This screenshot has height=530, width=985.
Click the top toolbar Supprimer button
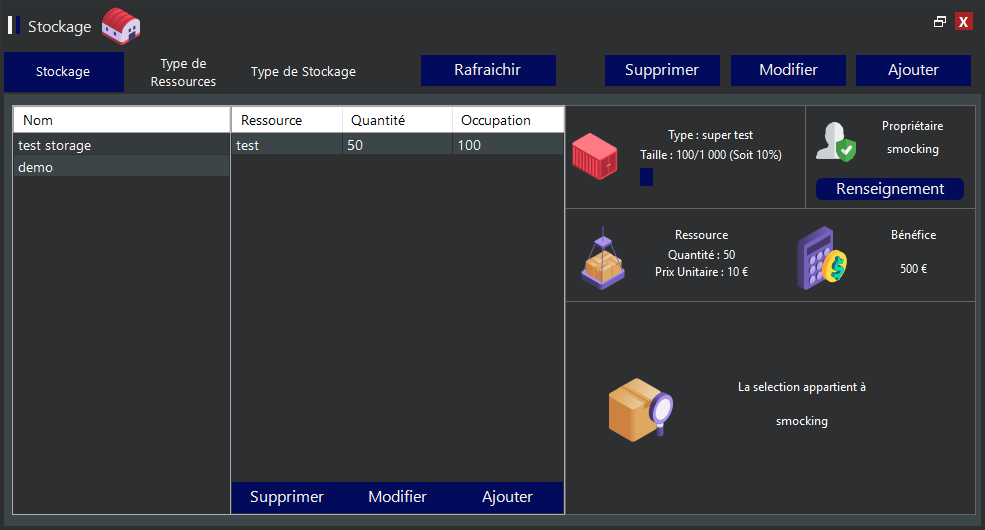[662, 70]
